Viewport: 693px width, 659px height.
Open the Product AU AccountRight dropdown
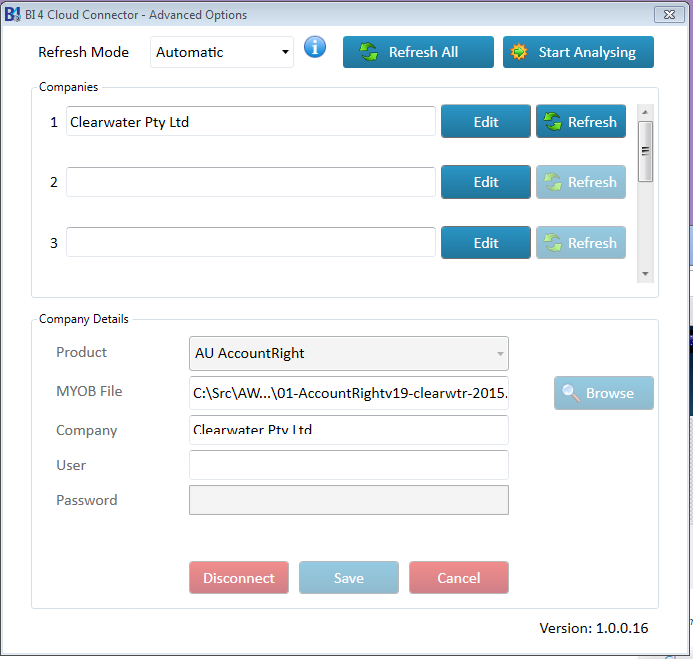349,354
